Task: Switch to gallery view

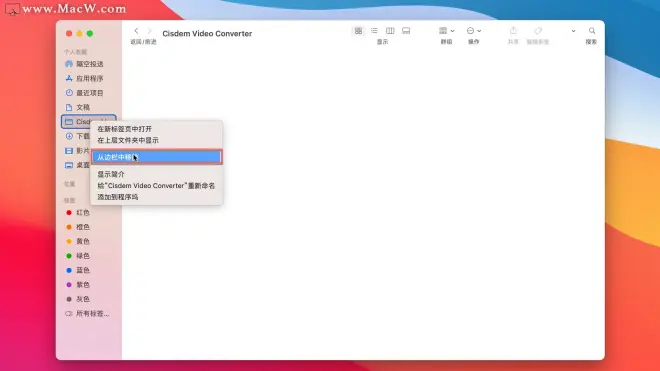Action: 406,31
